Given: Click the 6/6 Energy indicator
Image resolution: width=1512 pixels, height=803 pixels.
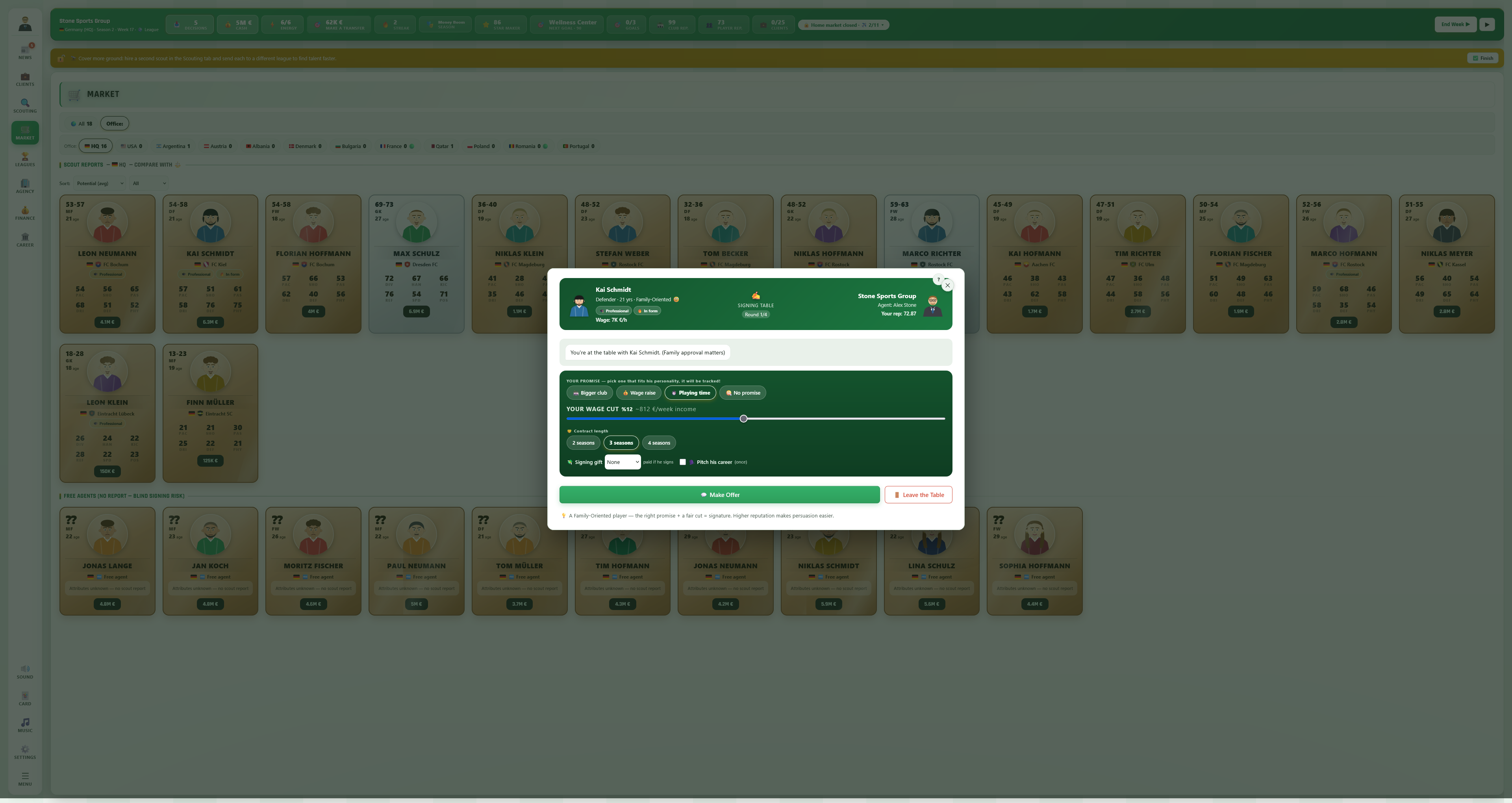Looking at the screenshot, I should pyautogui.click(x=282, y=25).
